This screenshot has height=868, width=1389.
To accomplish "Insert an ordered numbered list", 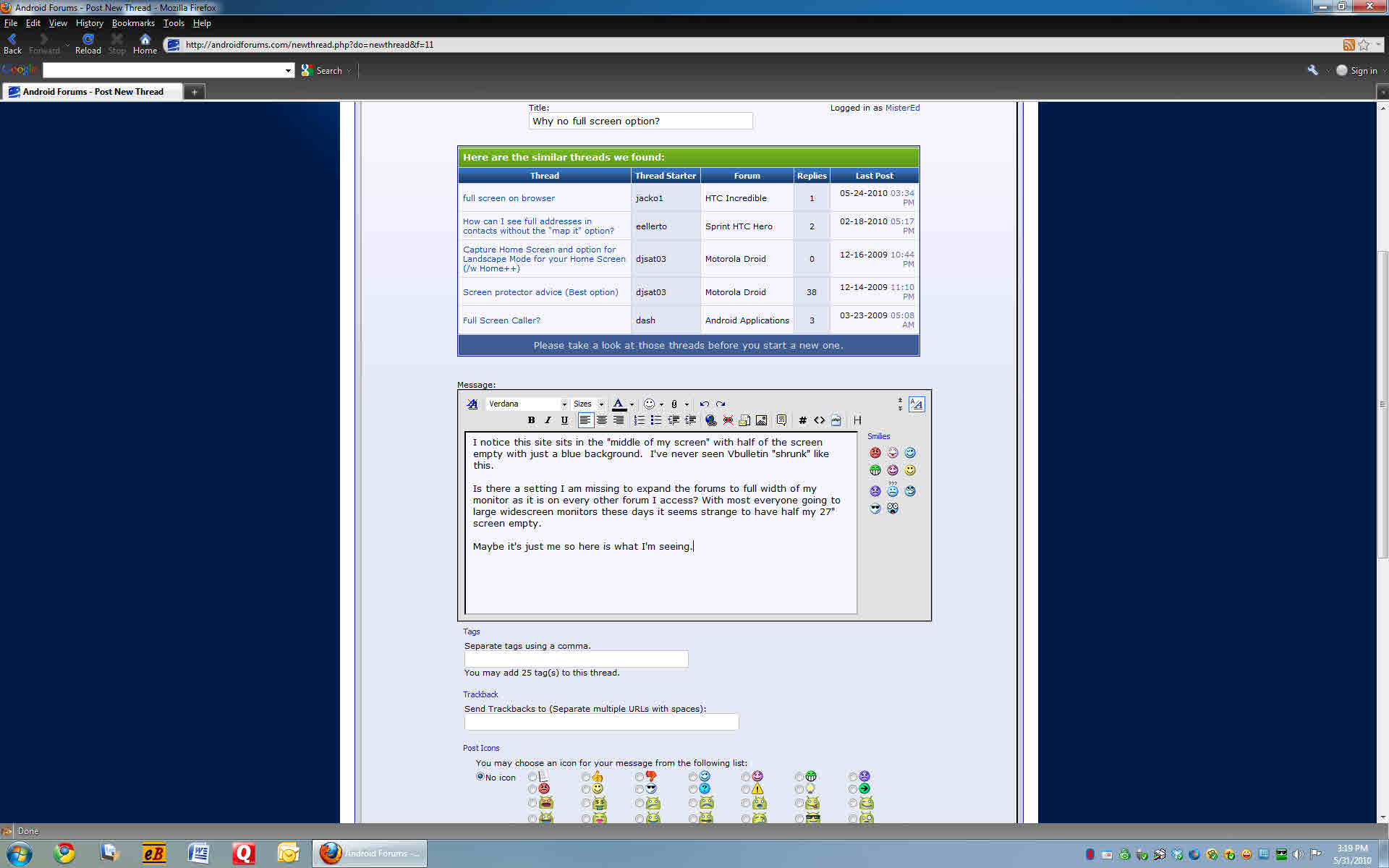I will [x=640, y=420].
